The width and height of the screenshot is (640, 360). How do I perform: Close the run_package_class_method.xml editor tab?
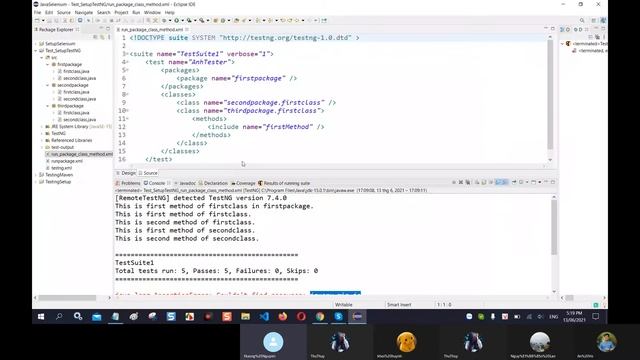pos(187,29)
